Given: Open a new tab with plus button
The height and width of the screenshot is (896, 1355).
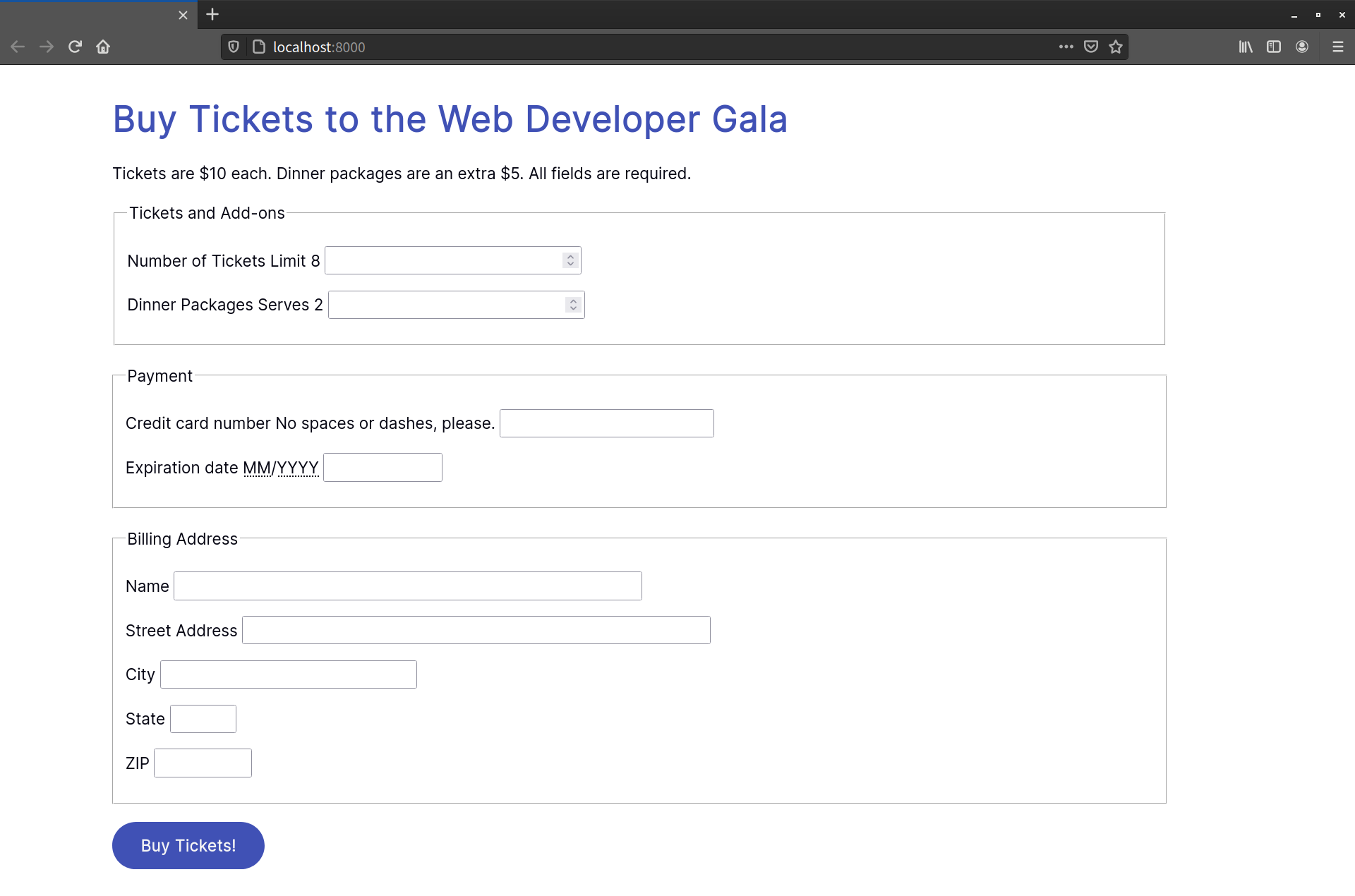Looking at the screenshot, I should [x=212, y=14].
